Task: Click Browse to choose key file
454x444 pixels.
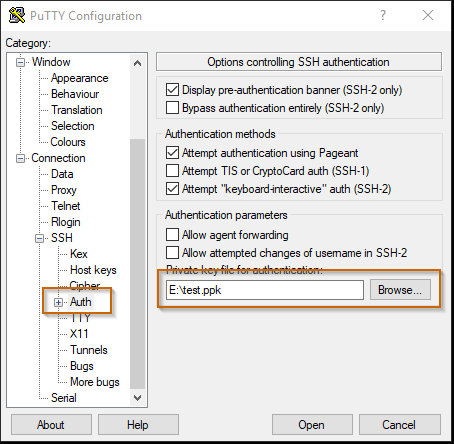Action: coord(400,290)
